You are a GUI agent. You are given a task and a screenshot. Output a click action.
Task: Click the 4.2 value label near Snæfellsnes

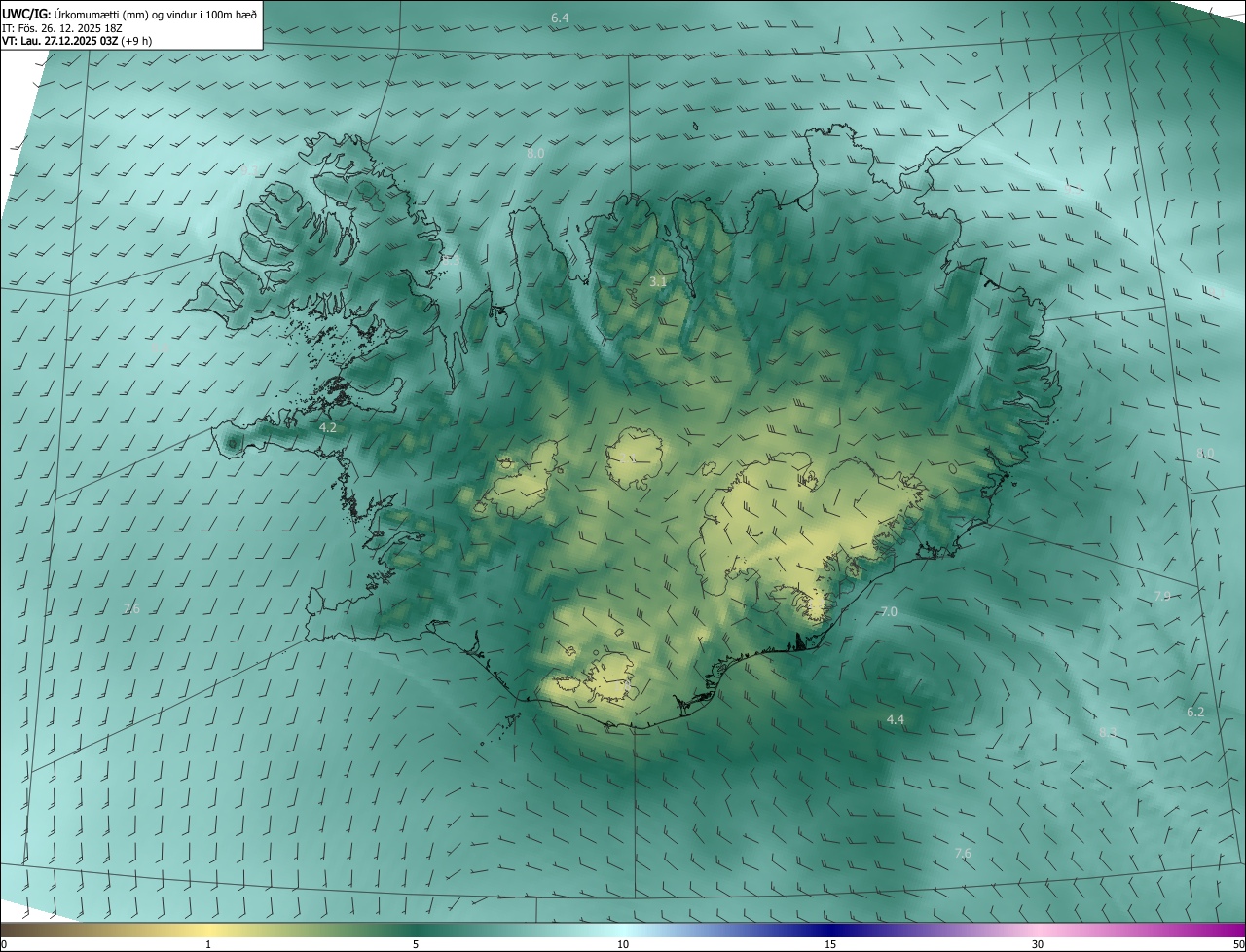pyautogui.click(x=328, y=427)
